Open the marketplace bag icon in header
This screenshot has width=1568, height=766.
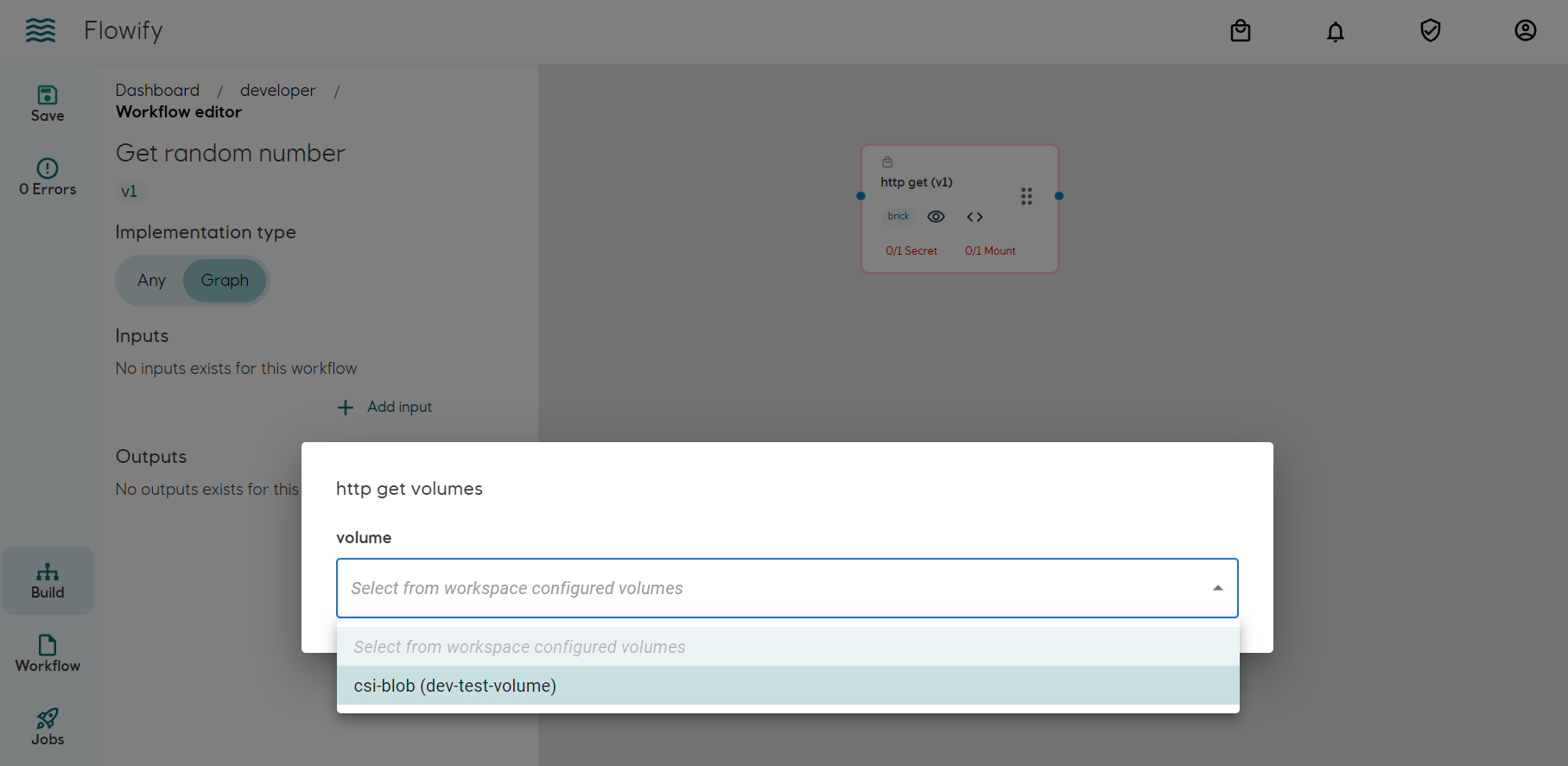1241,31
